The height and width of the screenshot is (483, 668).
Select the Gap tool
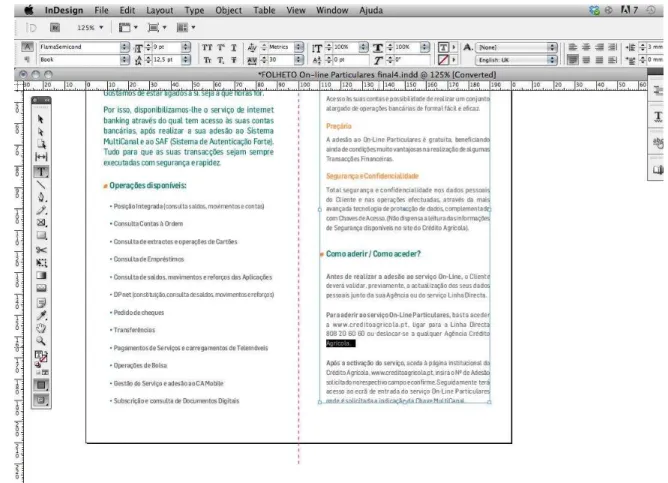41,157
